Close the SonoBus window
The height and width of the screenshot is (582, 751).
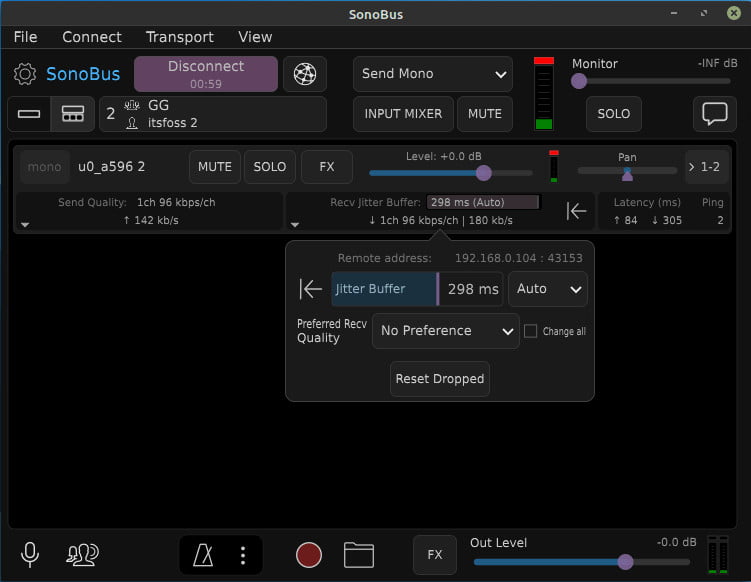click(x=733, y=13)
